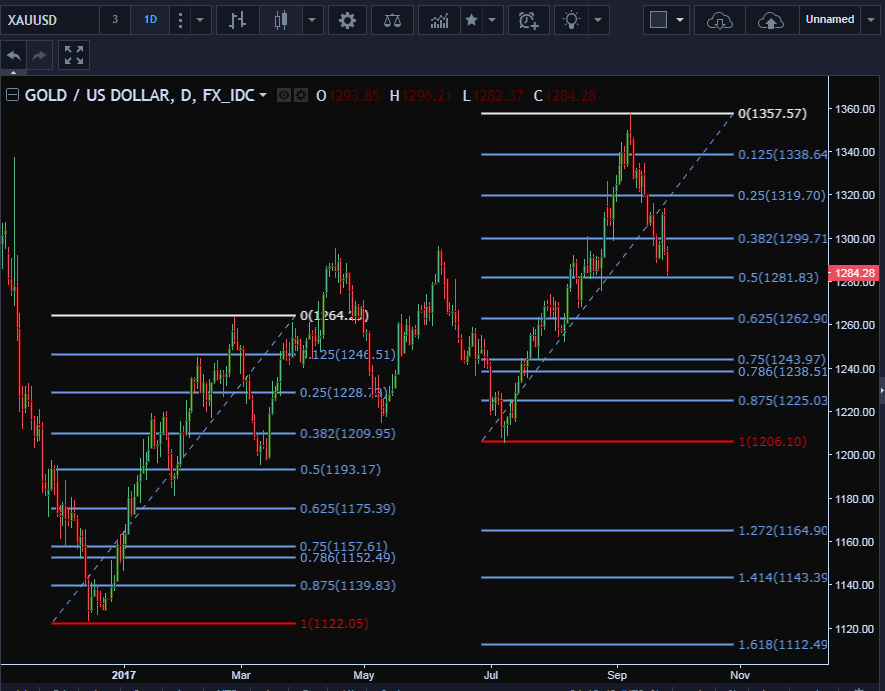Toggle fullscreen mode for the chart

pyautogui.click(x=73, y=56)
